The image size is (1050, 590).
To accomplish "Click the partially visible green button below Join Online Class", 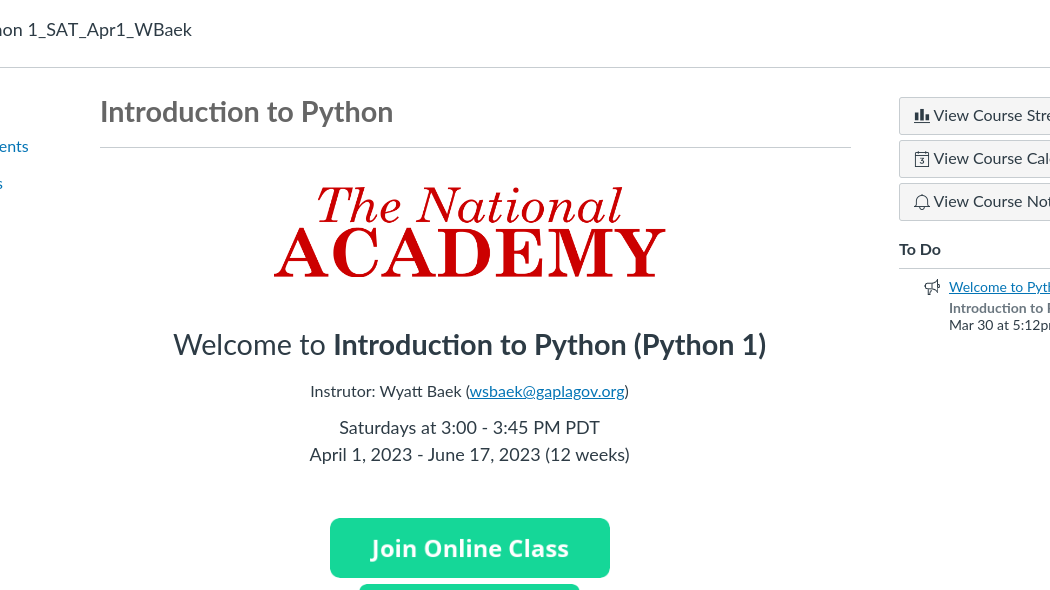I will click(x=470, y=587).
